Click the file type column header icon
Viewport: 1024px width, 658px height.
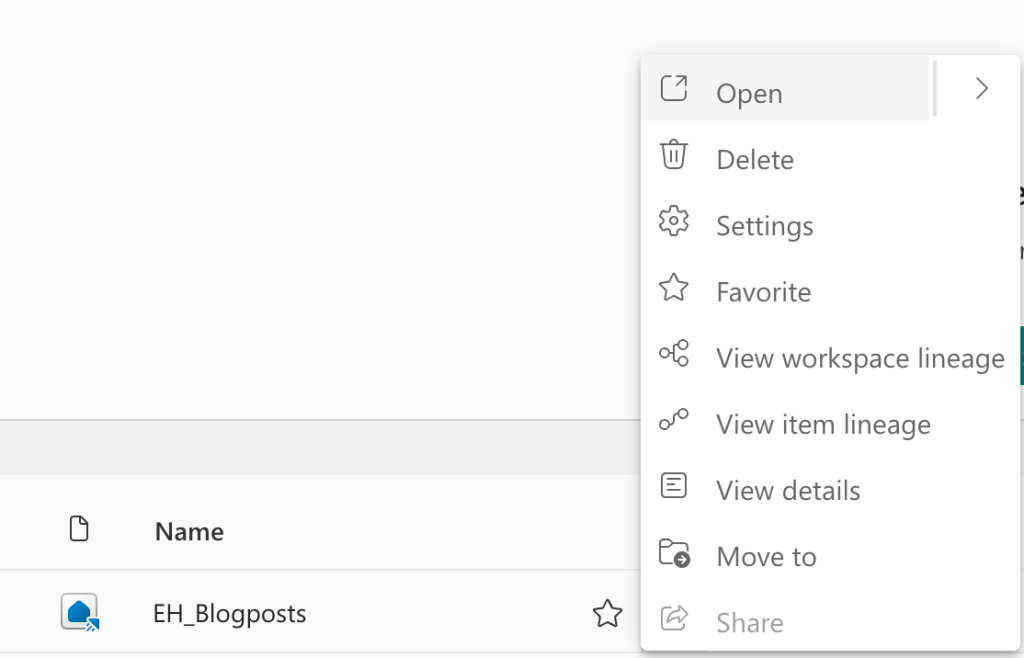point(79,529)
